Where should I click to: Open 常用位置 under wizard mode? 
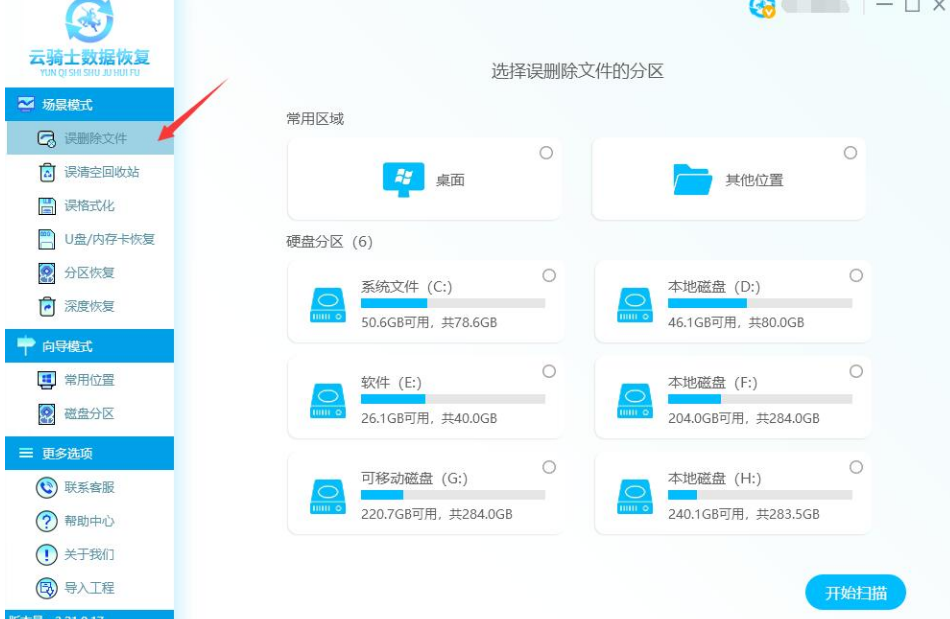point(89,380)
